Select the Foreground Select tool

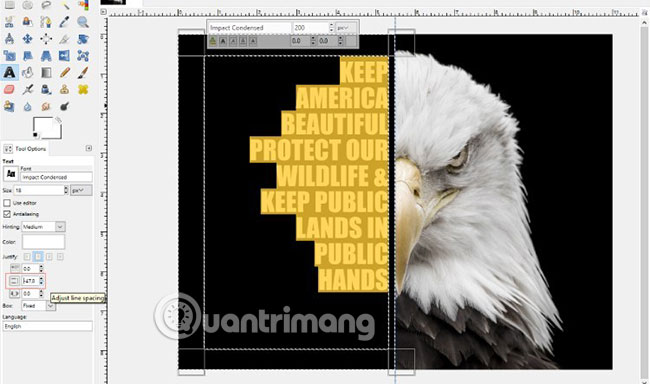[x=27, y=22]
